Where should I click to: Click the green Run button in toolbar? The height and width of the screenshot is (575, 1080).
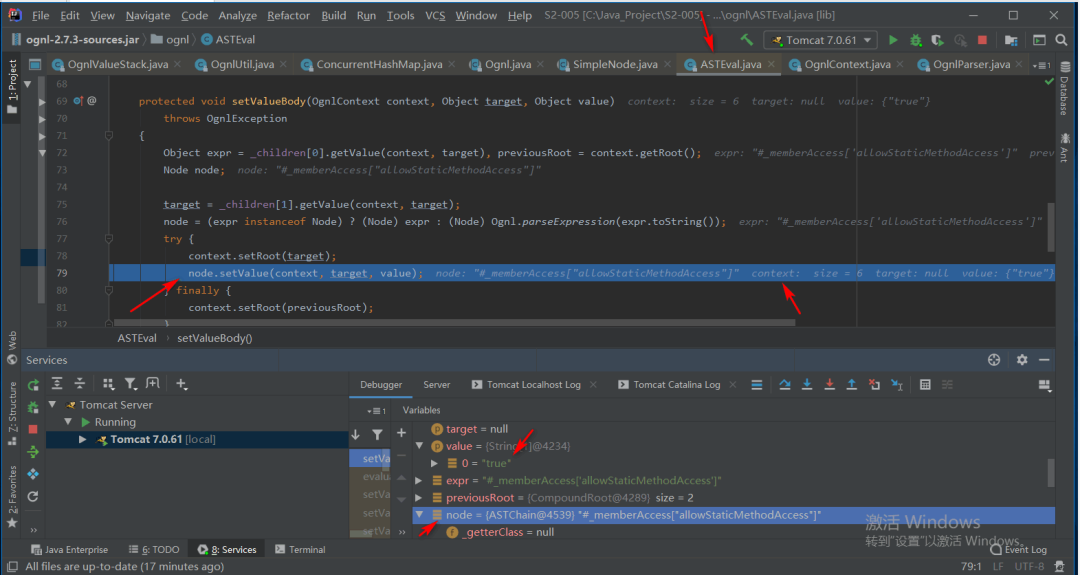[x=893, y=40]
